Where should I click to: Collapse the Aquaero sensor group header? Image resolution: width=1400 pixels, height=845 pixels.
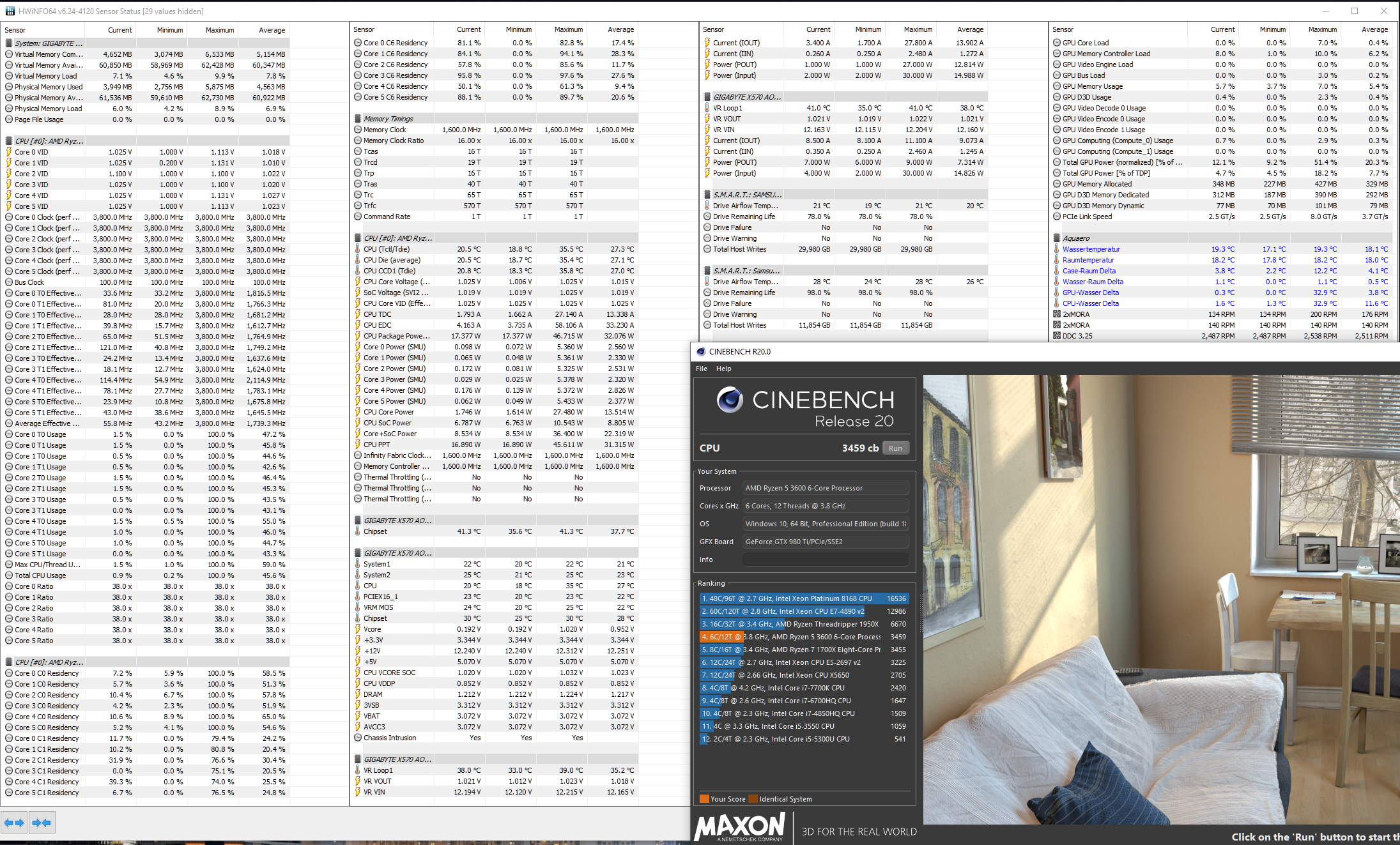(x=1076, y=238)
